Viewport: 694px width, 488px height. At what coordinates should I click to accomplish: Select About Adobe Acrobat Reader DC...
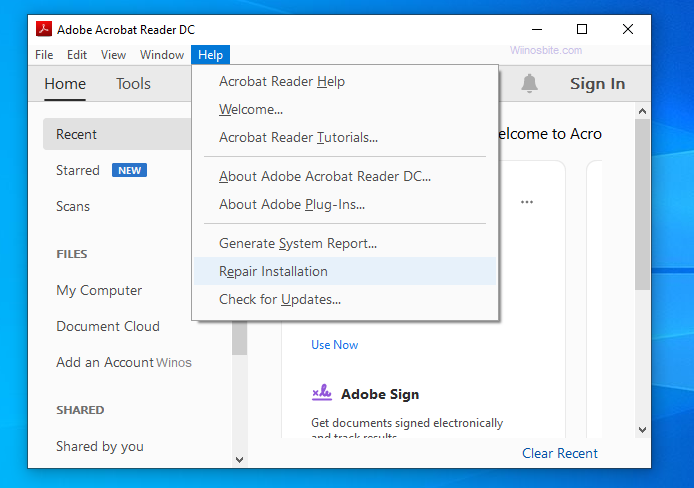pos(345,176)
